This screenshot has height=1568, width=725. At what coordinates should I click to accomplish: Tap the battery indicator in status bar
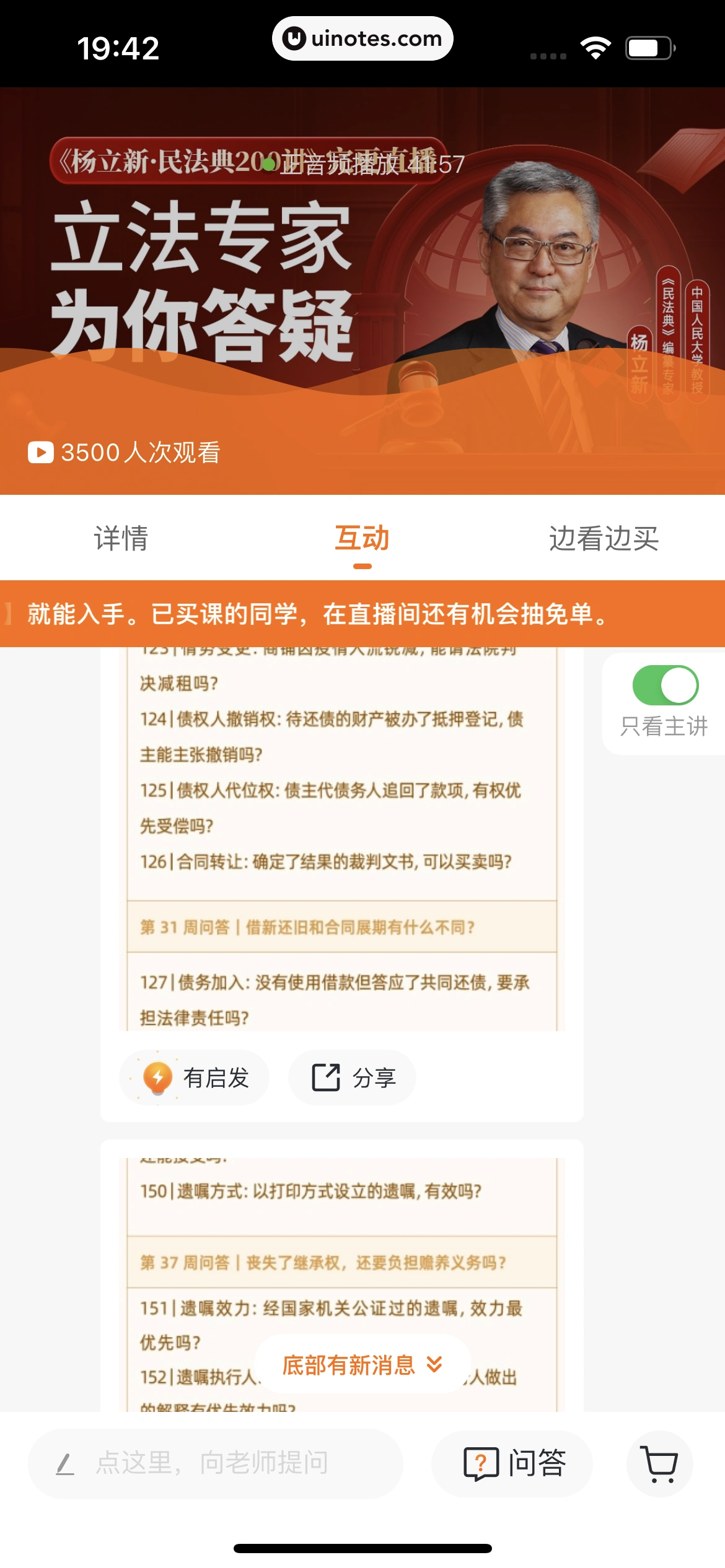[651, 48]
